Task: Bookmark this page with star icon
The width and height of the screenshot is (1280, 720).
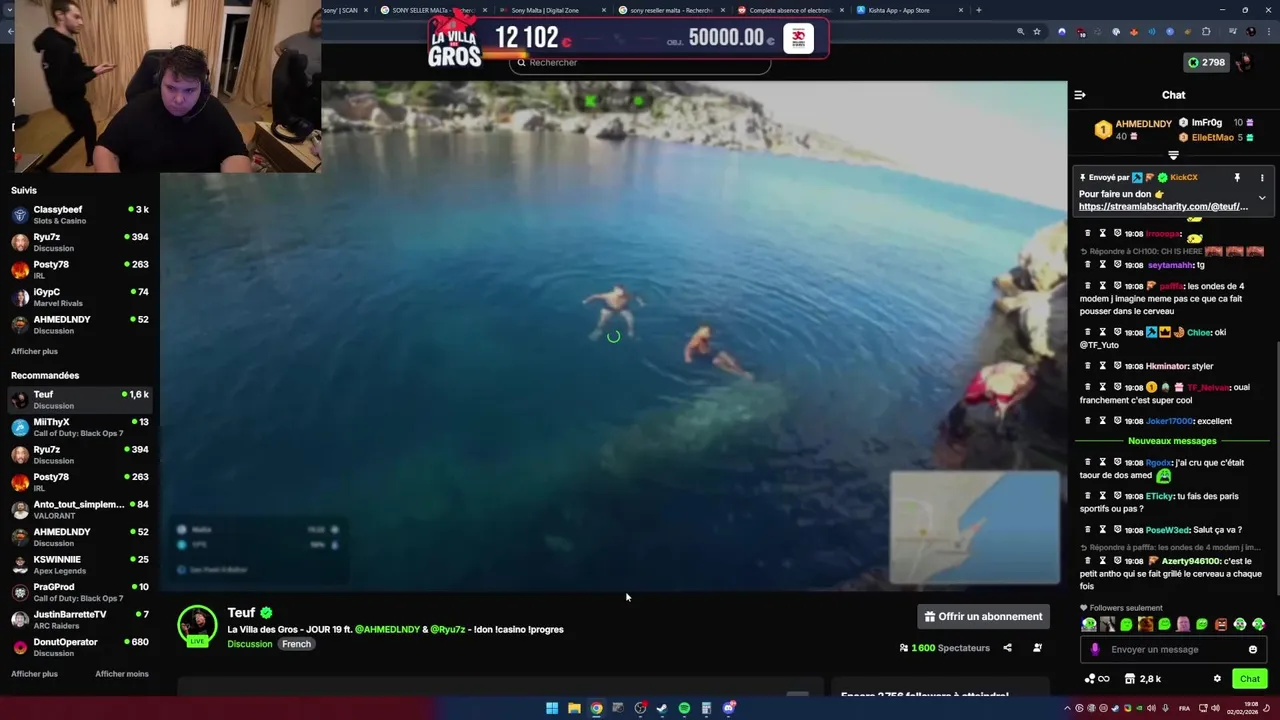Action: [1037, 32]
